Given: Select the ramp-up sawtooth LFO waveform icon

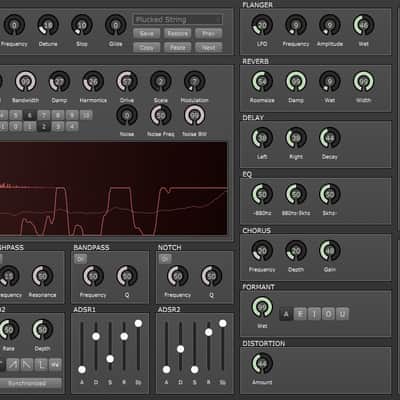Looking at the screenshot, I should 13,364.
